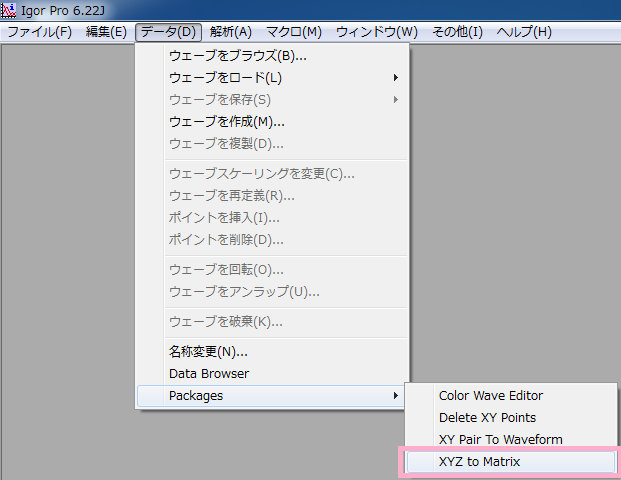Open the その他(I) menu
The width and height of the screenshot is (621, 480).
(x=457, y=32)
